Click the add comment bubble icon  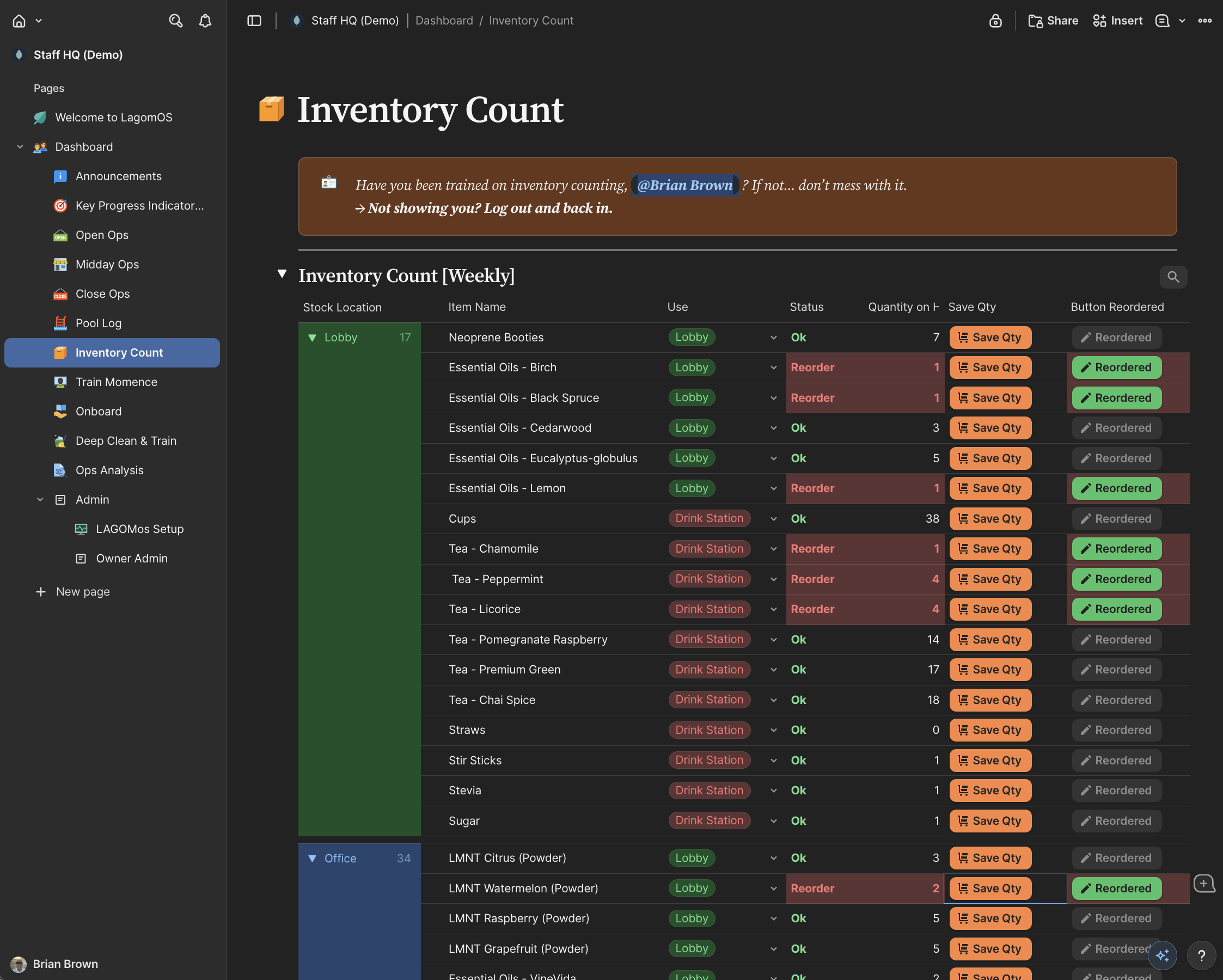(1204, 884)
